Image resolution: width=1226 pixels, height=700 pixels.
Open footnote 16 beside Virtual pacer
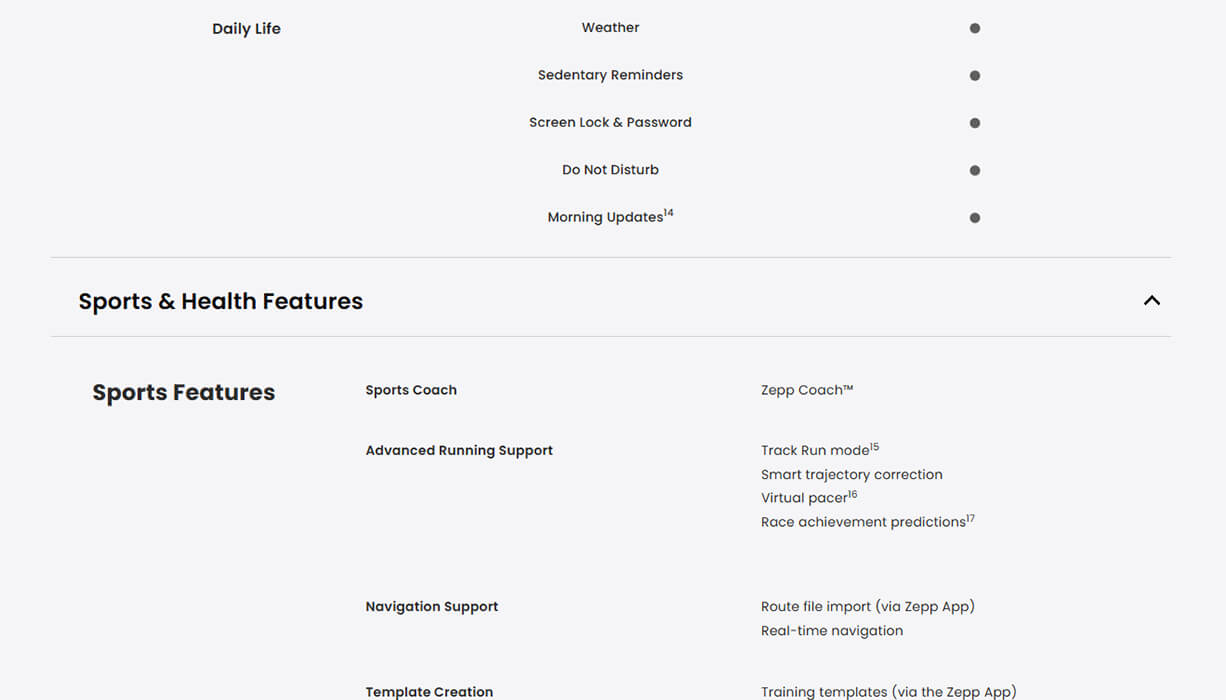(852, 494)
